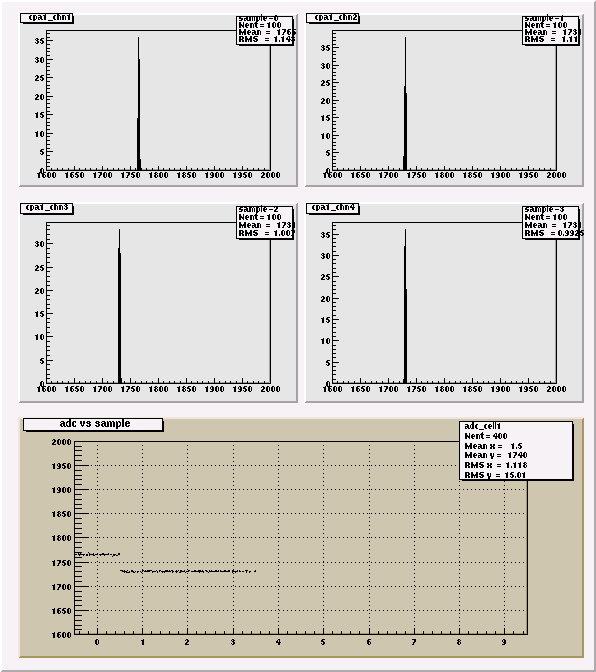
Task: Select the cpa1_chn4 histogram title box
Action: point(333,208)
